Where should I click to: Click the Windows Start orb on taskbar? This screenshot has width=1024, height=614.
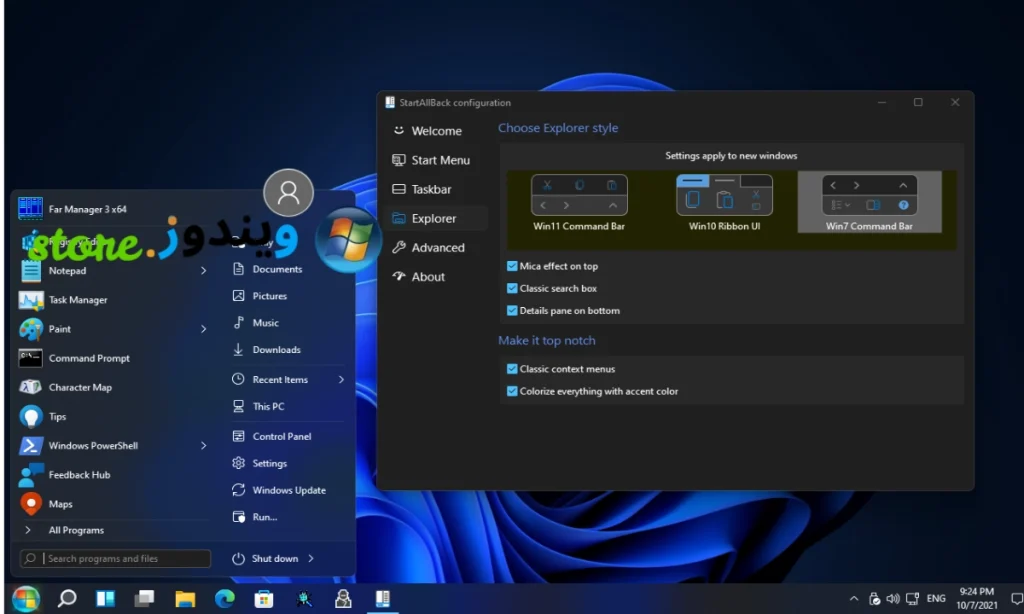pos(25,598)
